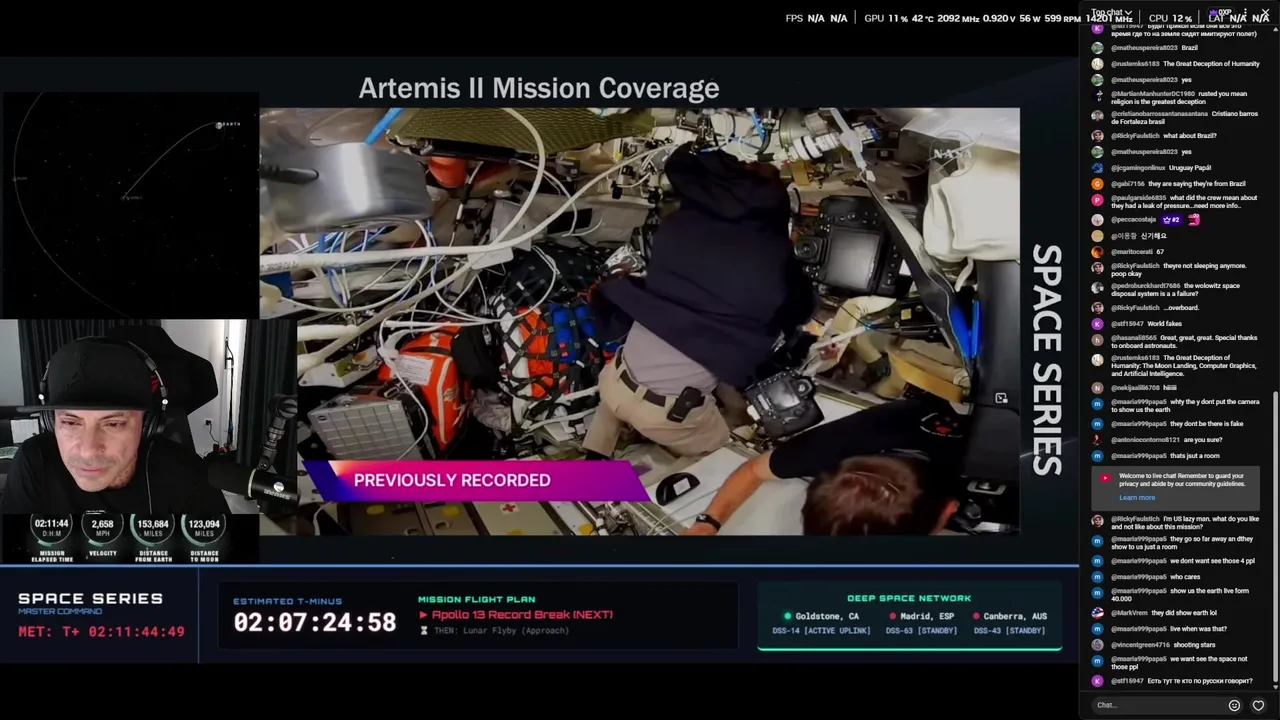The height and width of the screenshot is (720, 1280).
Task: Click nekijaalili6708's N avatar
Action: click(x=1098, y=388)
